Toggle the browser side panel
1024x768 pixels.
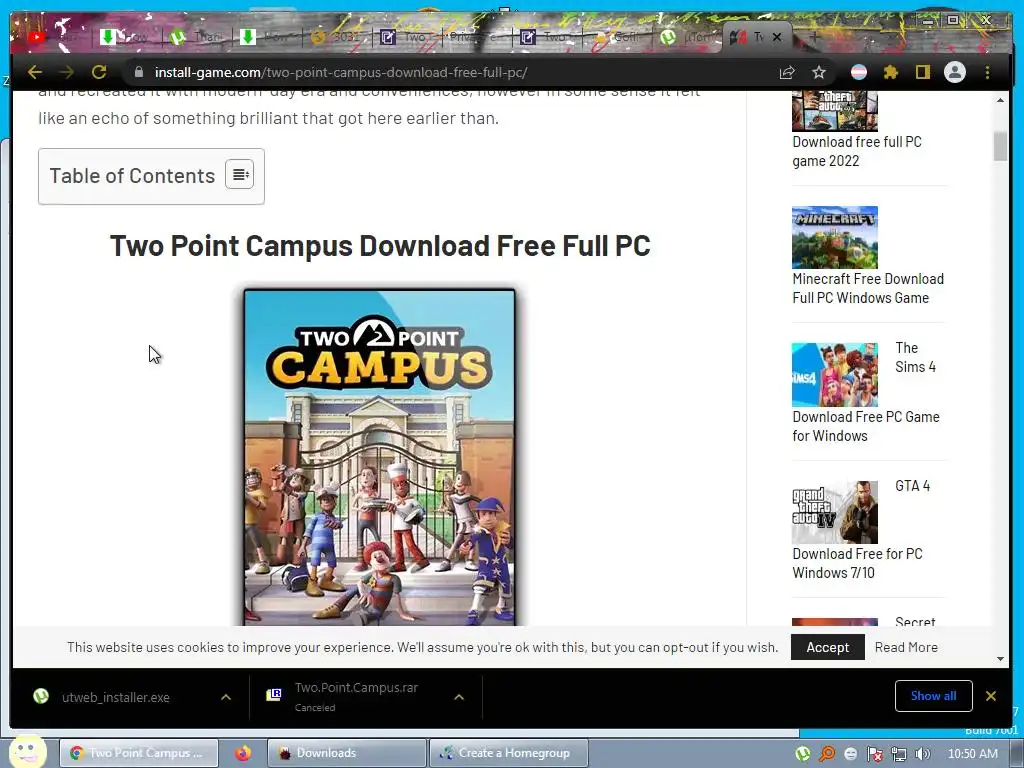click(x=922, y=72)
